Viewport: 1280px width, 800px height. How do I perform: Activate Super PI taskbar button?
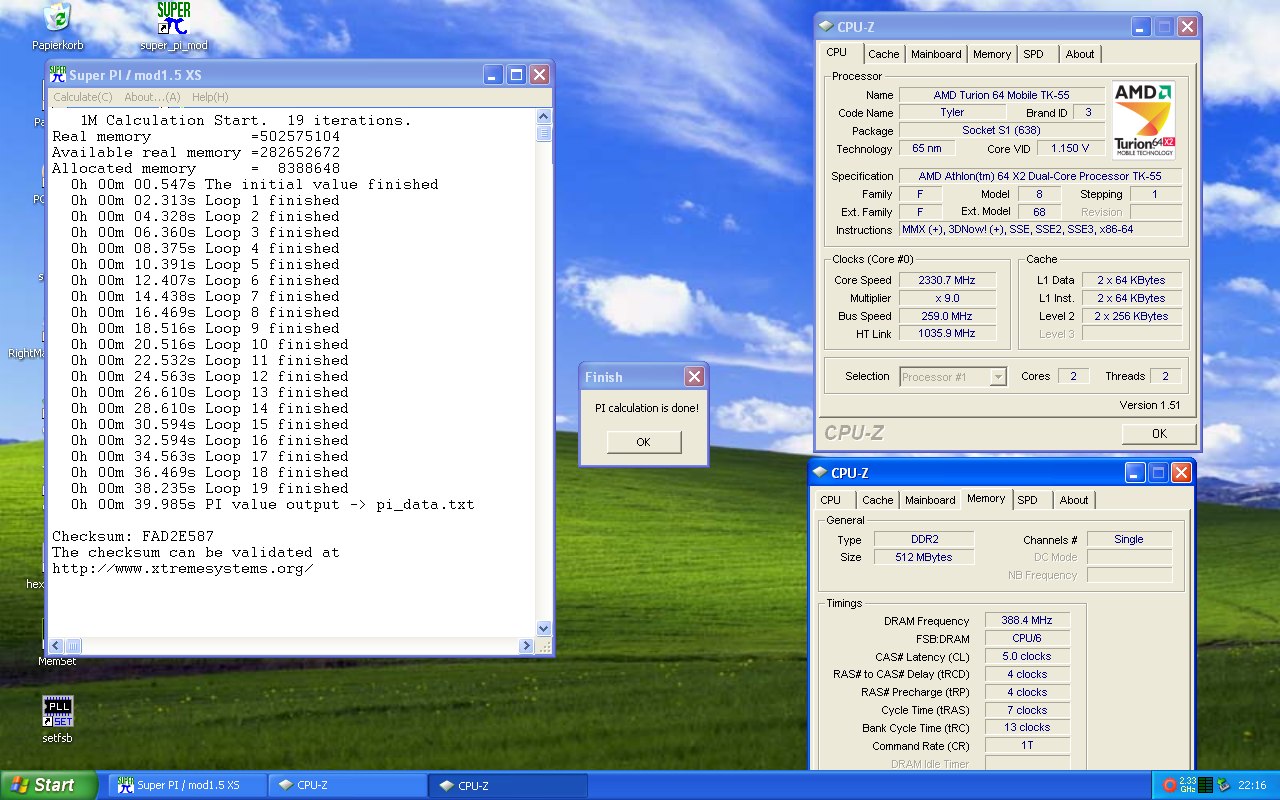pos(187,785)
